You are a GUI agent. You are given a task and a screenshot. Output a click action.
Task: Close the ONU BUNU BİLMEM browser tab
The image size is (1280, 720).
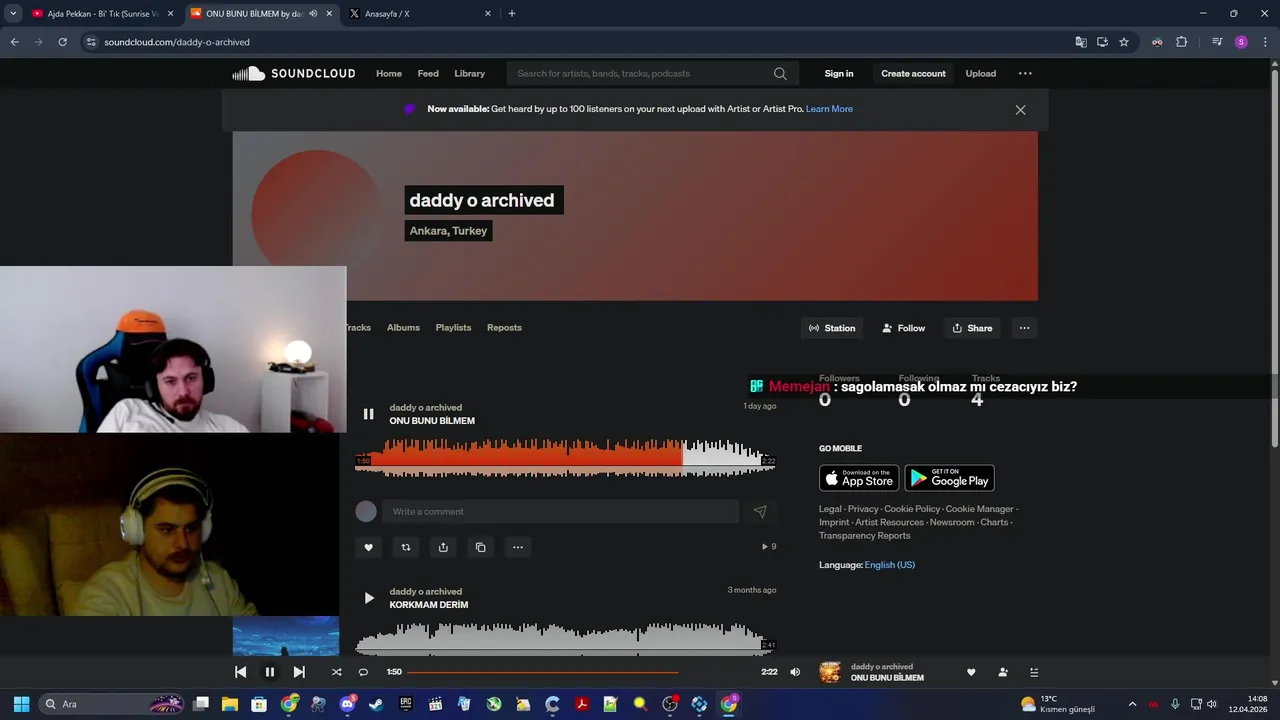tap(329, 14)
